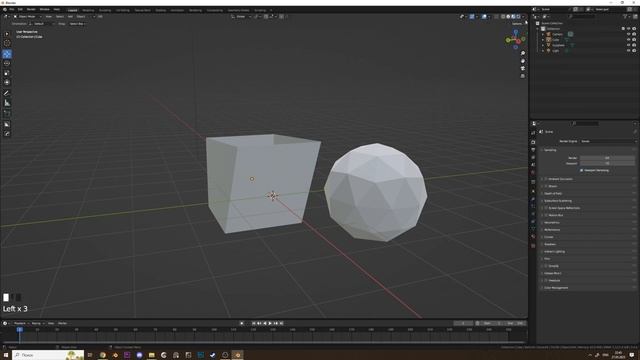Open World properties tab icon
The image size is (640, 360).
click(x=533, y=172)
